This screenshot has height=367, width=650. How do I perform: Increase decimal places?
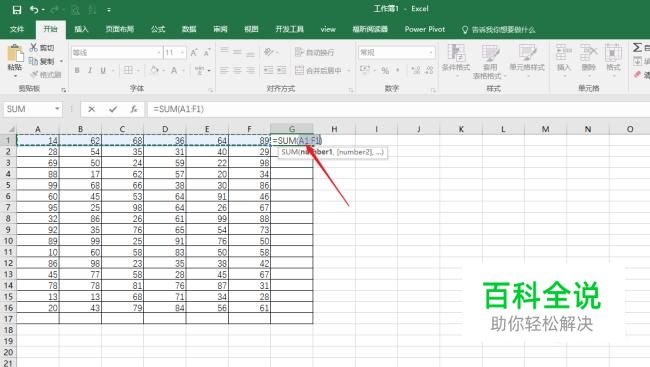(416, 70)
